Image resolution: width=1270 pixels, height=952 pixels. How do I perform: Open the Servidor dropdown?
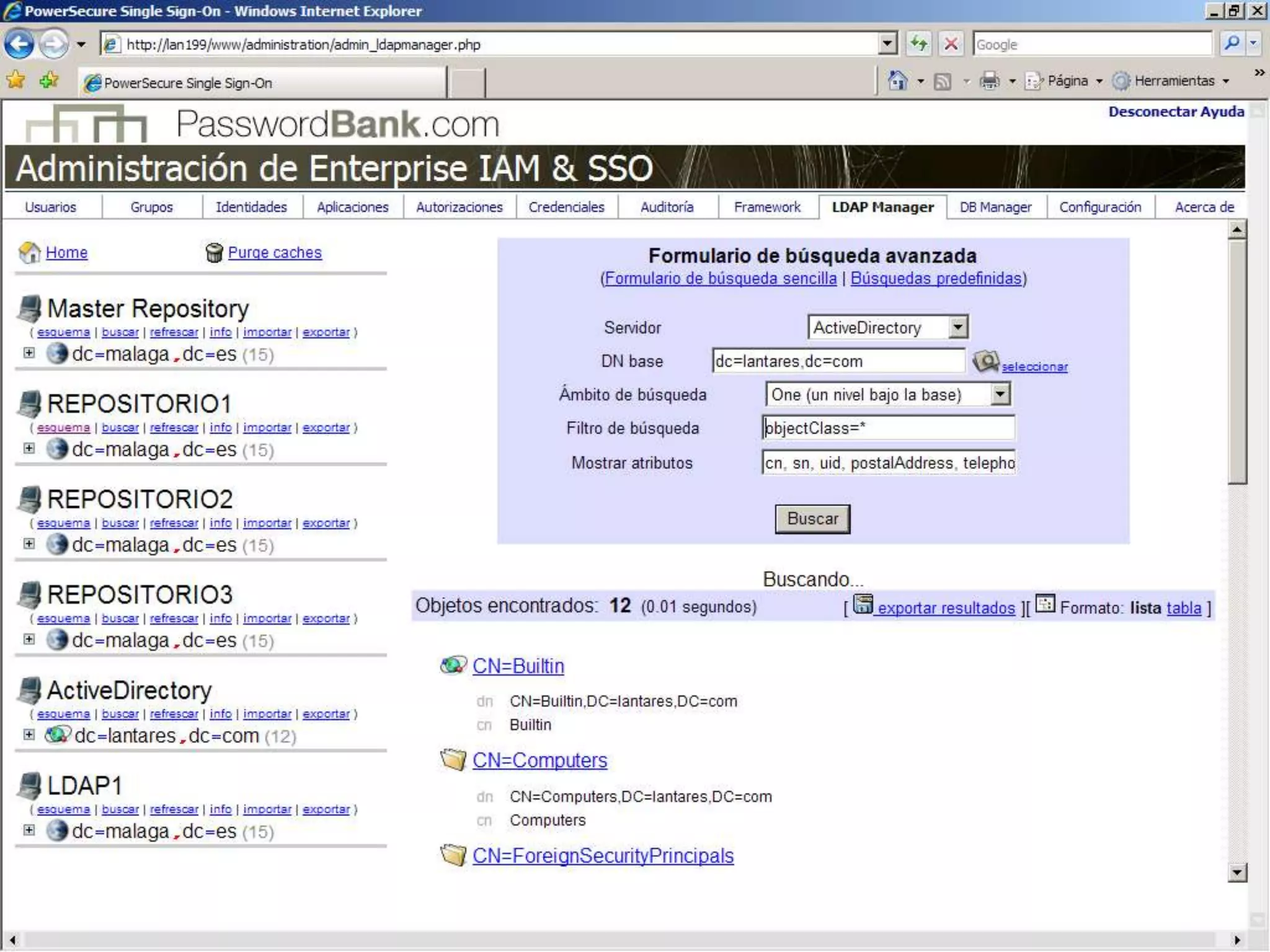958,327
